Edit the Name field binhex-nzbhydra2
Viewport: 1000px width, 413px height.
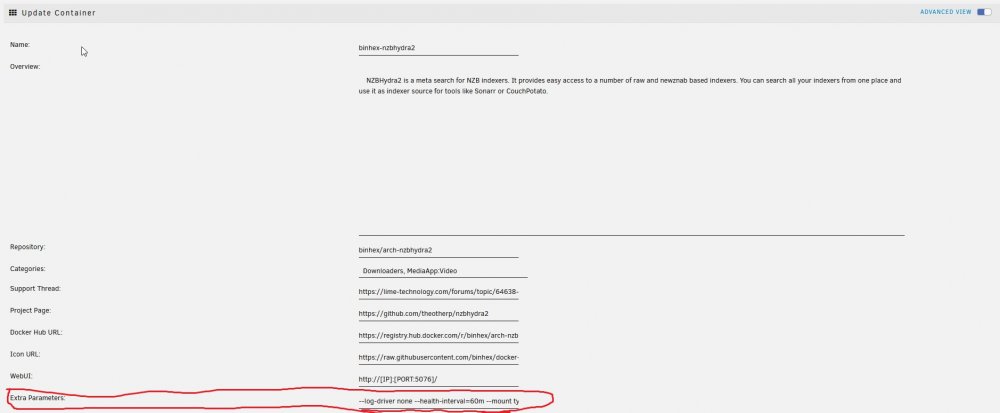click(x=438, y=48)
